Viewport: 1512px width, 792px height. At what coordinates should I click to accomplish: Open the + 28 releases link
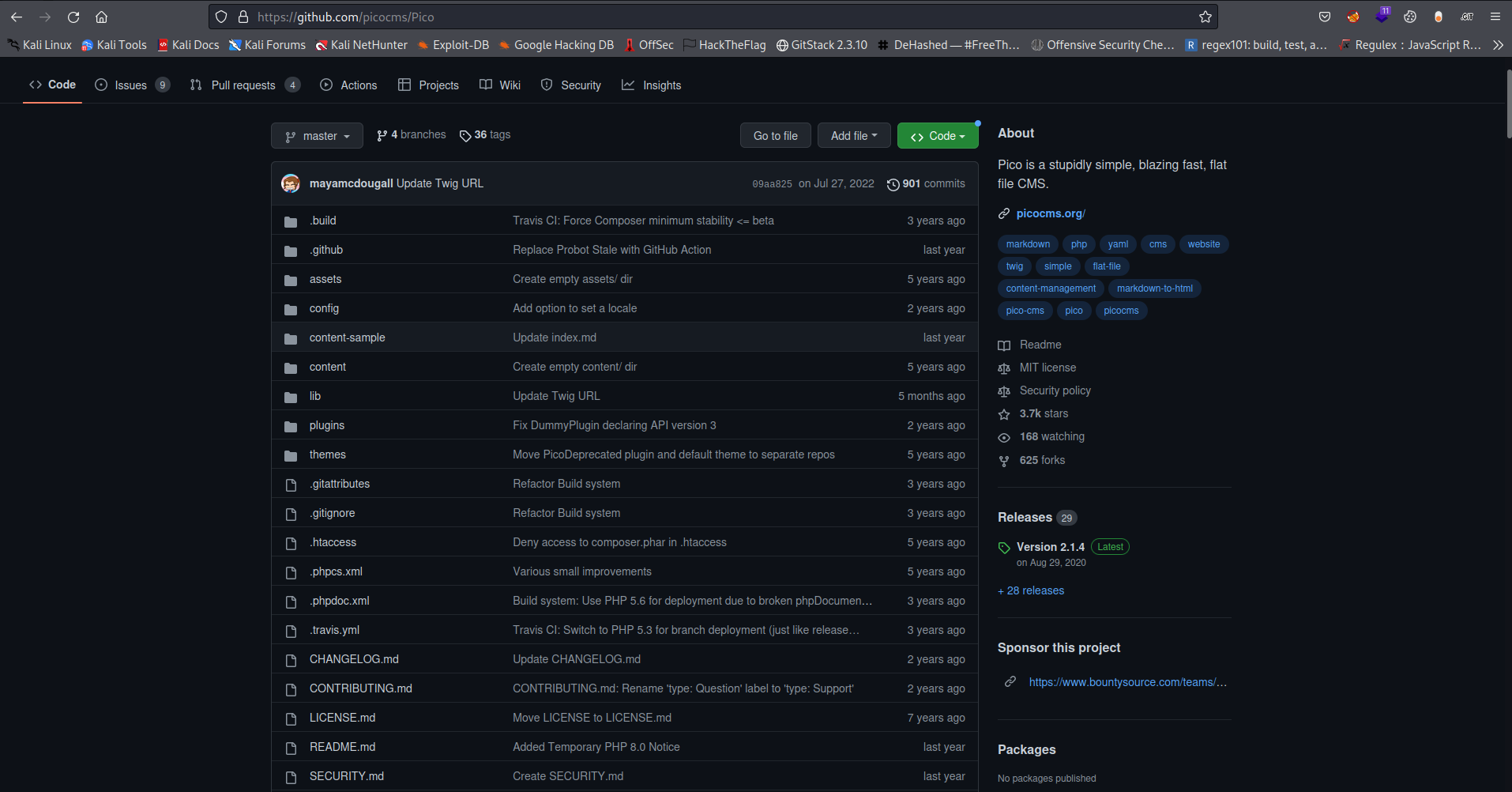(x=1031, y=590)
